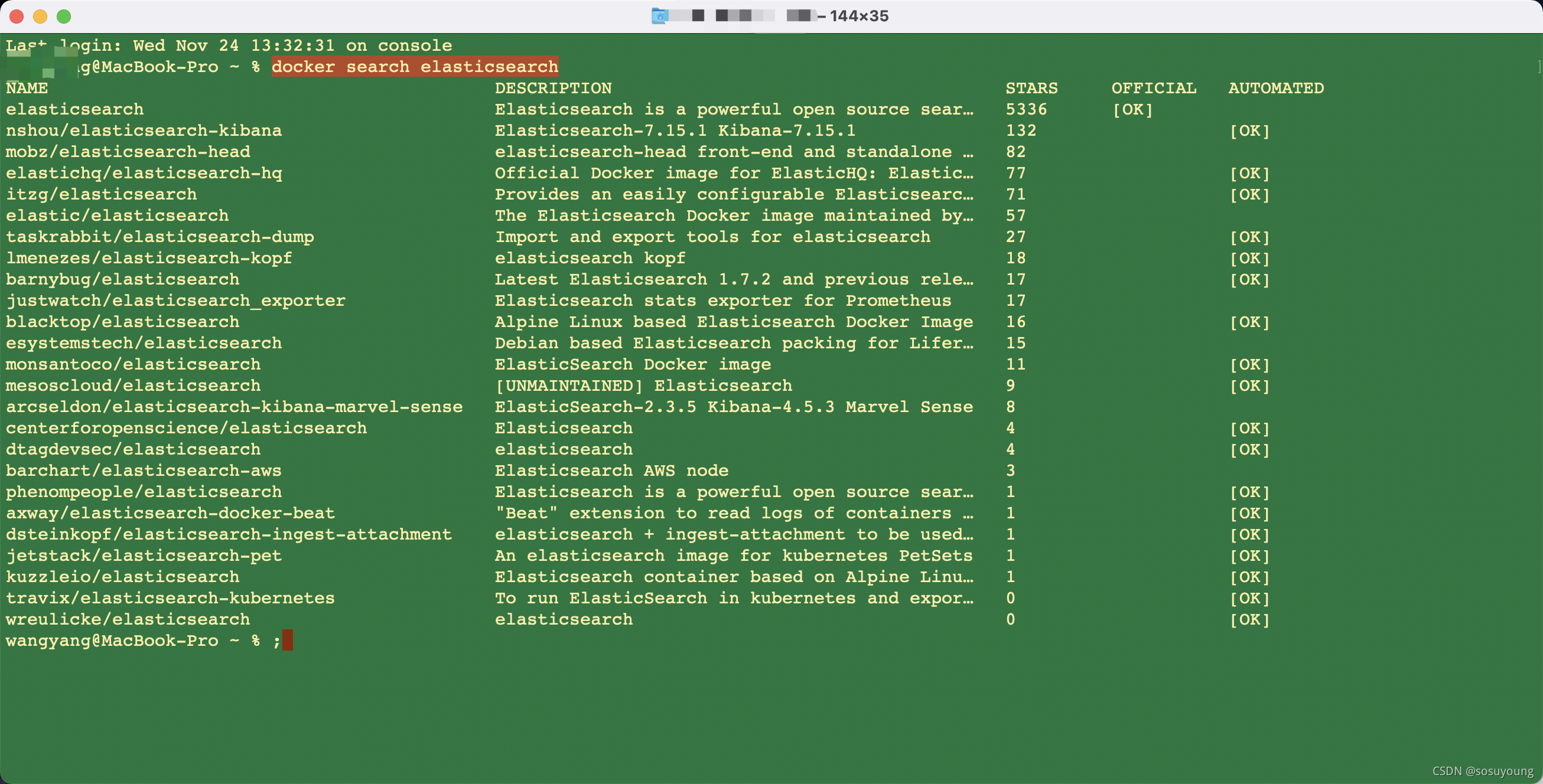The height and width of the screenshot is (784, 1543).
Task: Click 'kuzzleio/elasticsearch' name
Action: click(x=123, y=577)
